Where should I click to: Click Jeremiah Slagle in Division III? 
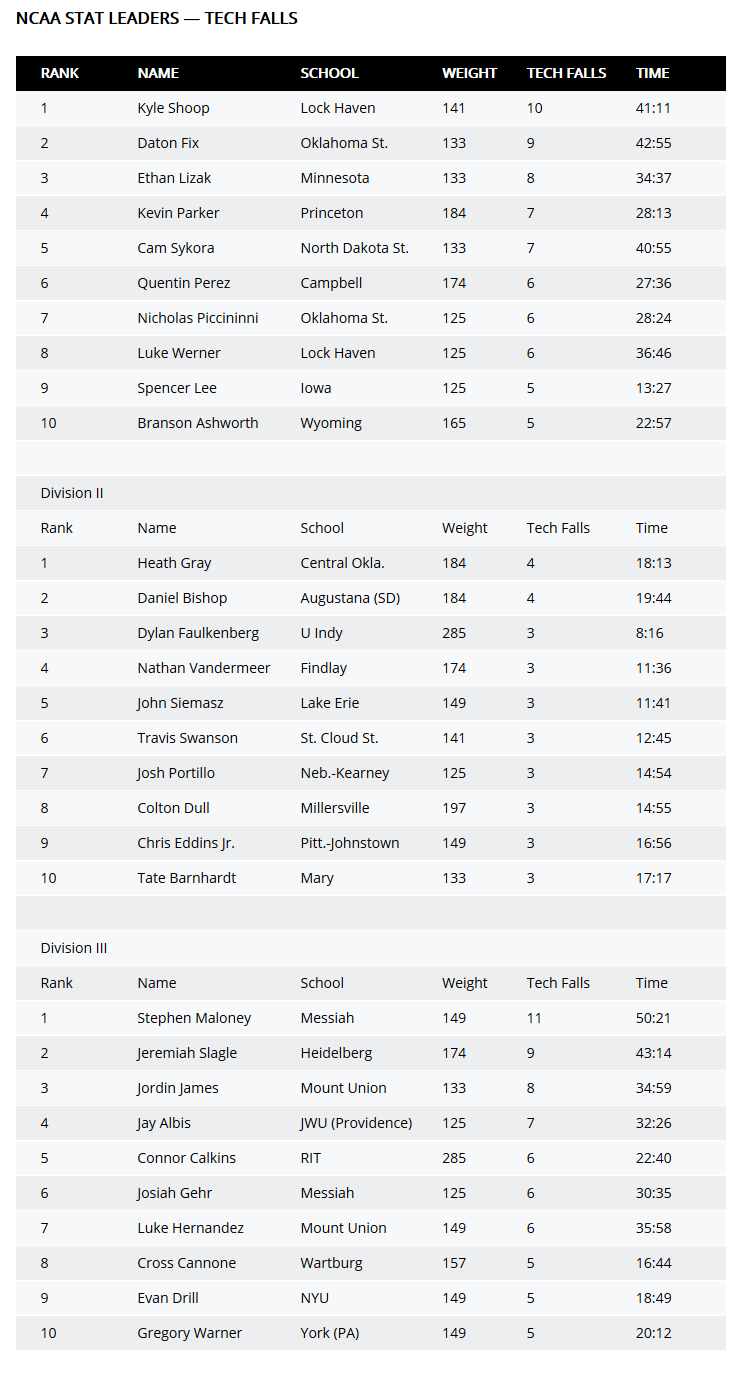click(187, 1053)
